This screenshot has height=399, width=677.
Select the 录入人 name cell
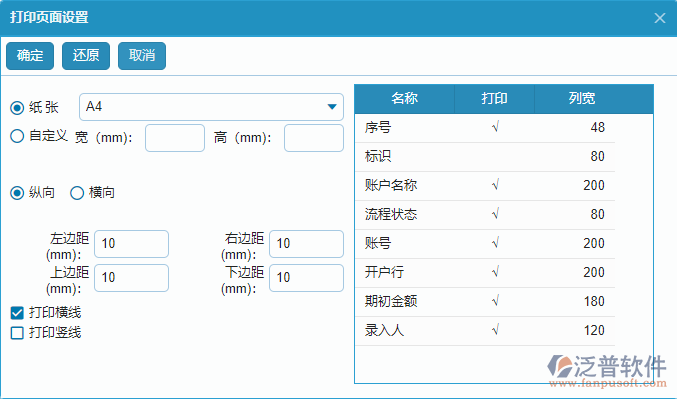tap(405, 331)
